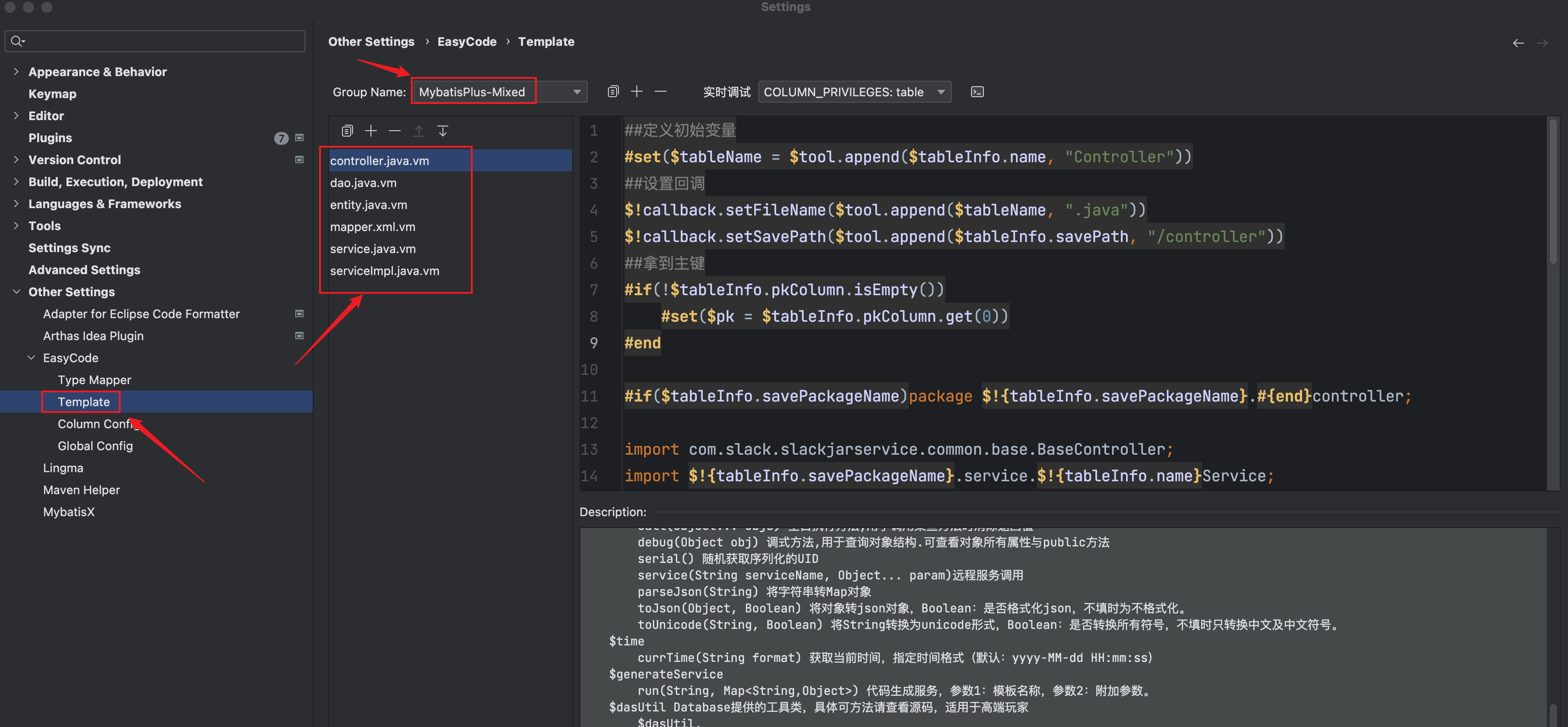
Task: Navigate back with the left arrow
Action: click(1518, 43)
